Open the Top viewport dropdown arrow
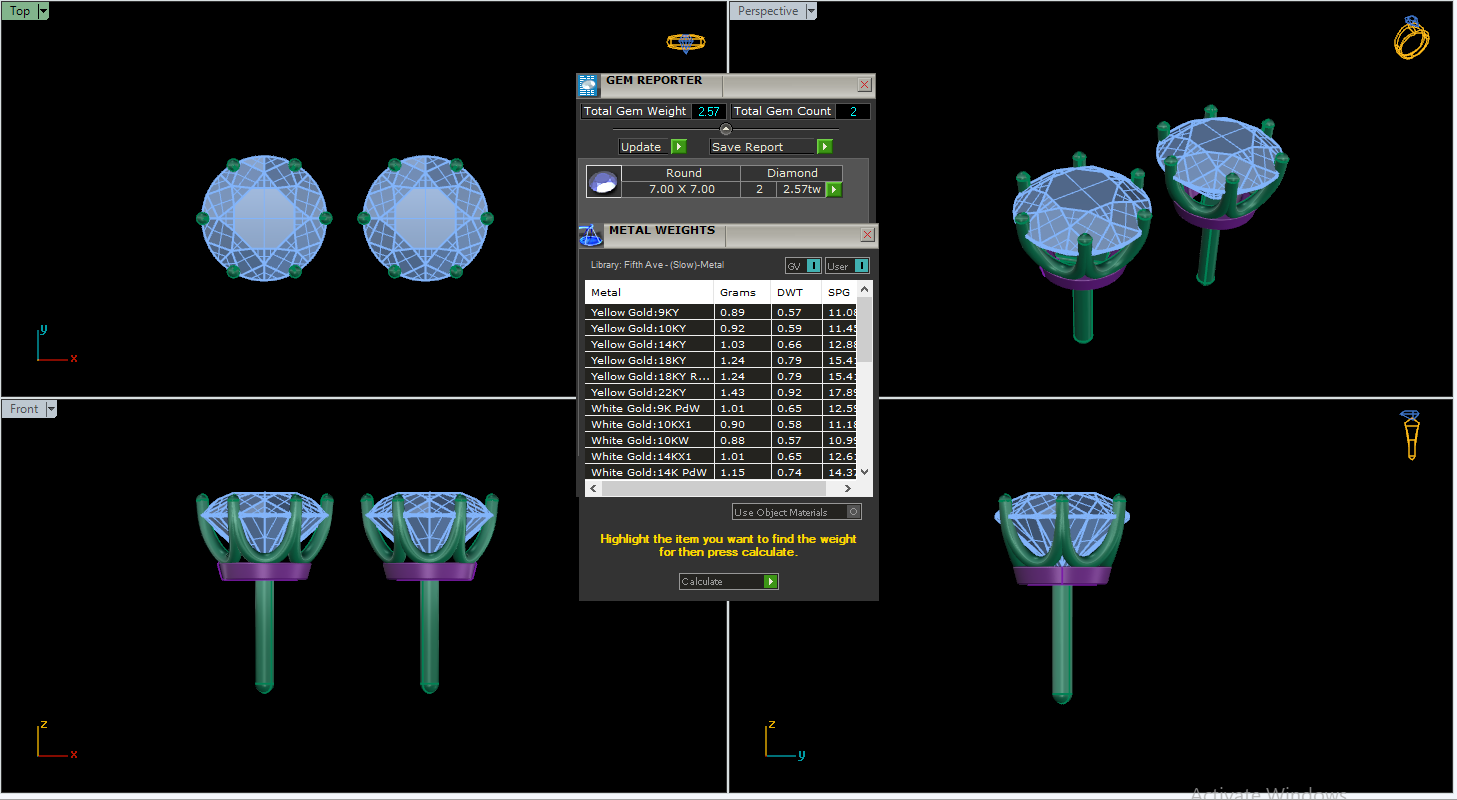The width and height of the screenshot is (1457, 800). click(43, 12)
